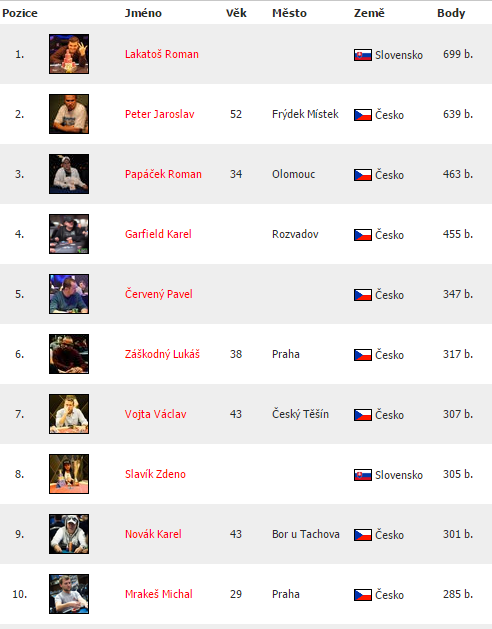Click Czech flag in Mrakeš Michal row
This screenshot has width=492, height=629.
363,595
